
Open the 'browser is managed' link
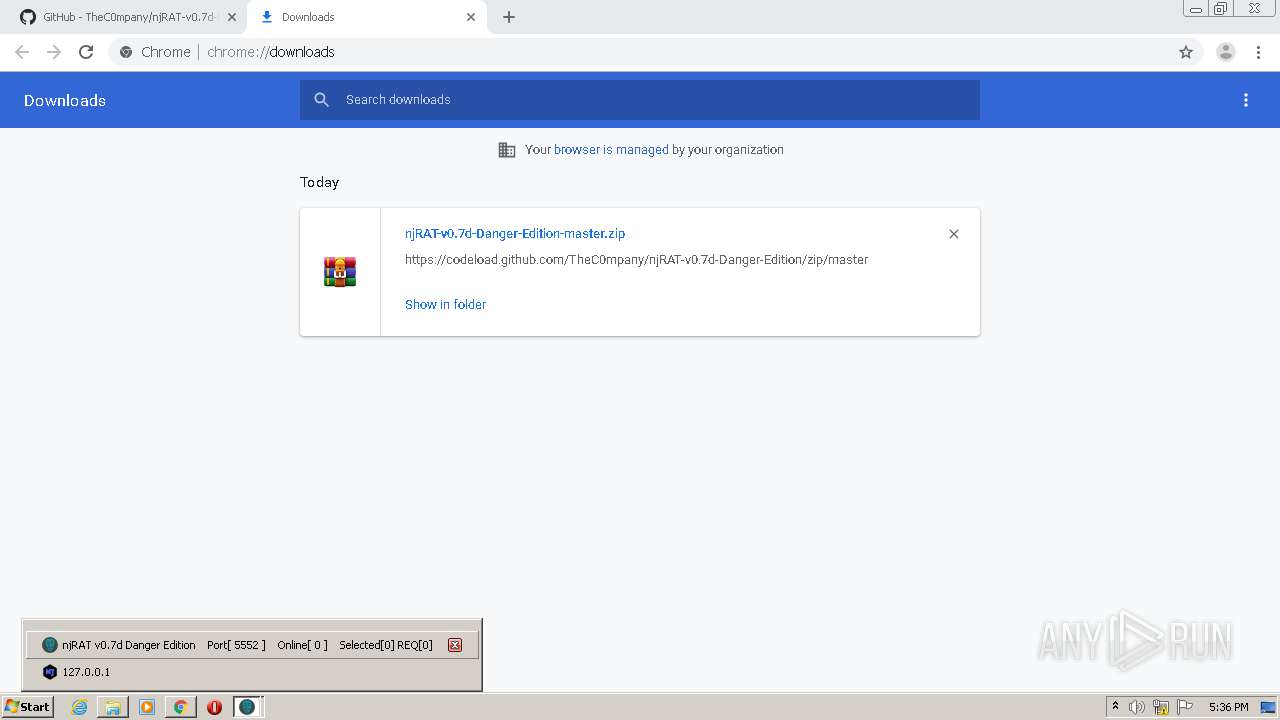click(x=611, y=150)
